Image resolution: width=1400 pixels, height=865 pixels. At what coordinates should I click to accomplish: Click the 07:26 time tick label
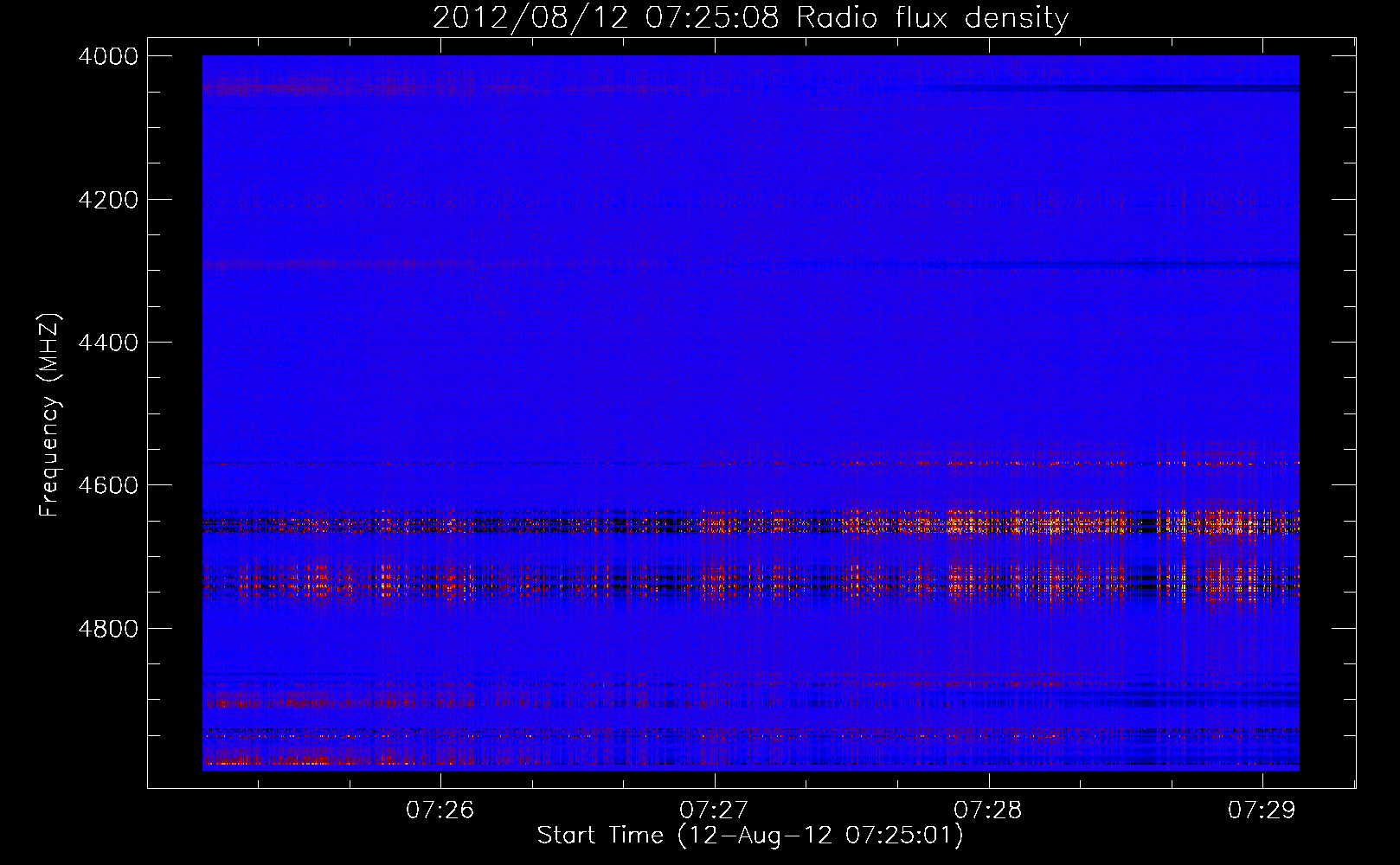tap(440, 810)
